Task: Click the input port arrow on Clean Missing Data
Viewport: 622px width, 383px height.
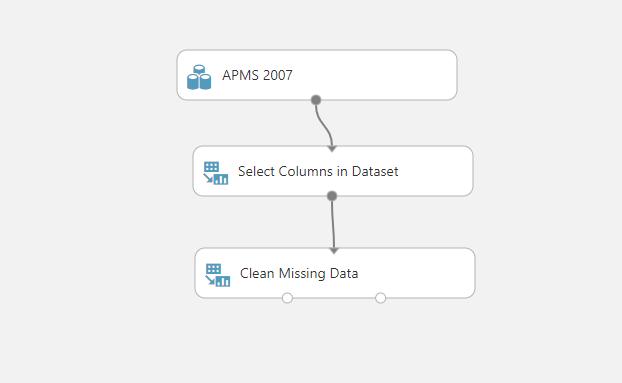Action: pos(334,251)
